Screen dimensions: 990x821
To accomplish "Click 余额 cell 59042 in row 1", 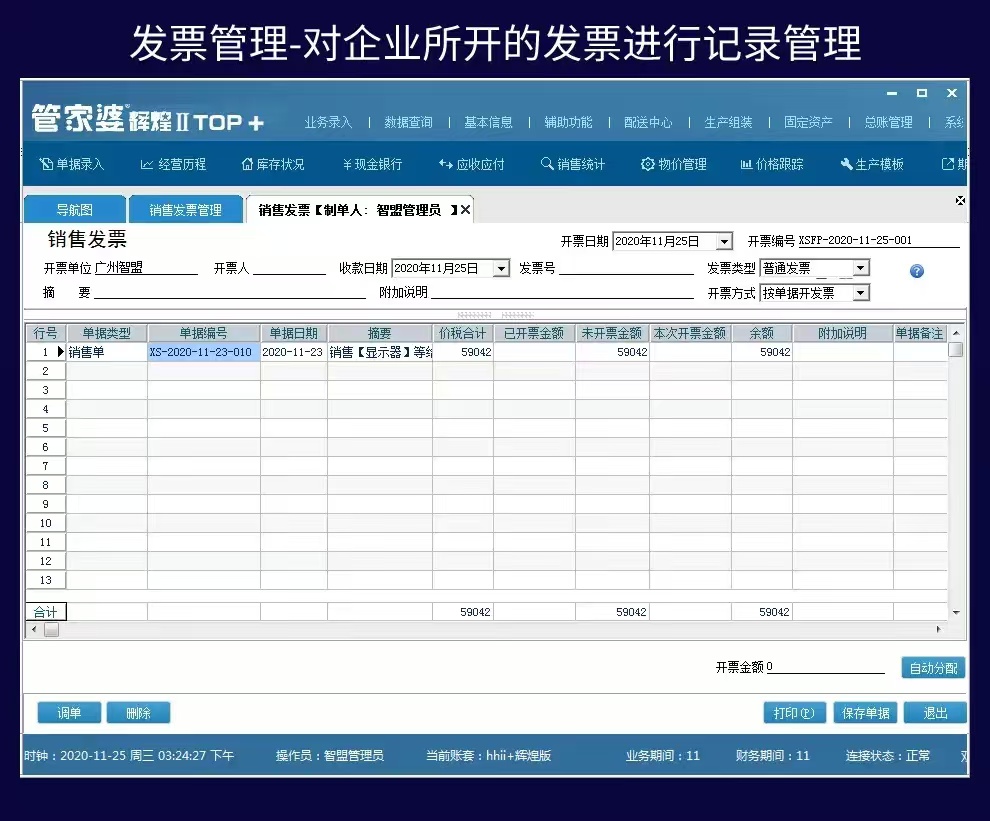I will tap(762, 352).
